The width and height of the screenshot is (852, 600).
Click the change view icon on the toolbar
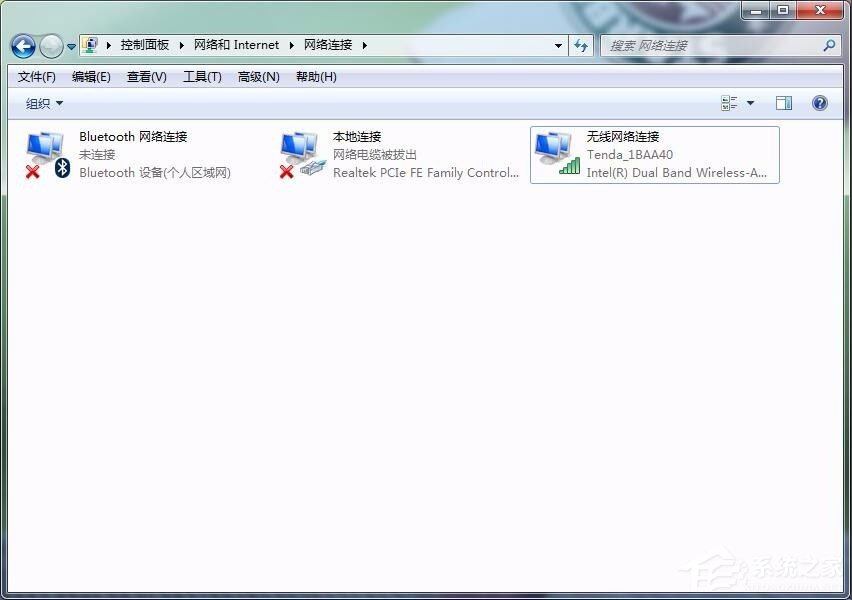(x=729, y=103)
